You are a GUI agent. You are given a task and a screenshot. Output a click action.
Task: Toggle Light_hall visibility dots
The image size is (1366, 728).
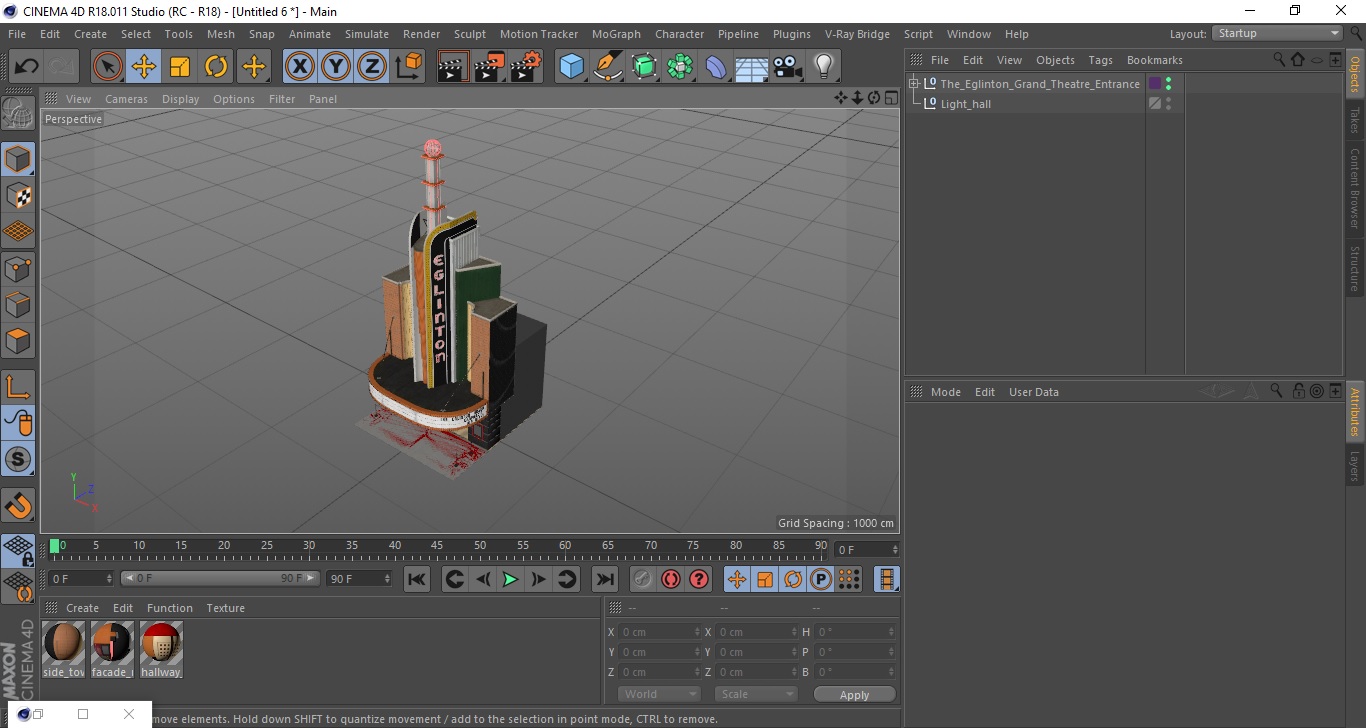point(1168,103)
